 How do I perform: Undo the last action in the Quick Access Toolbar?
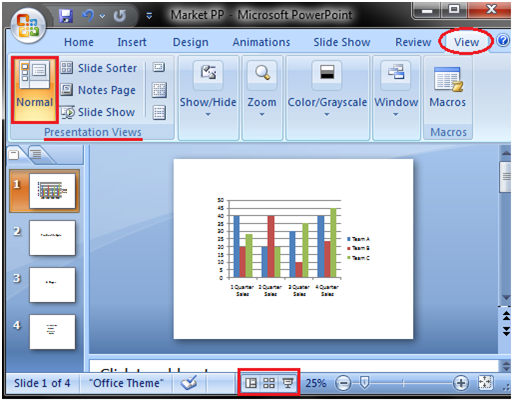pyautogui.click(x=88, y=15)
